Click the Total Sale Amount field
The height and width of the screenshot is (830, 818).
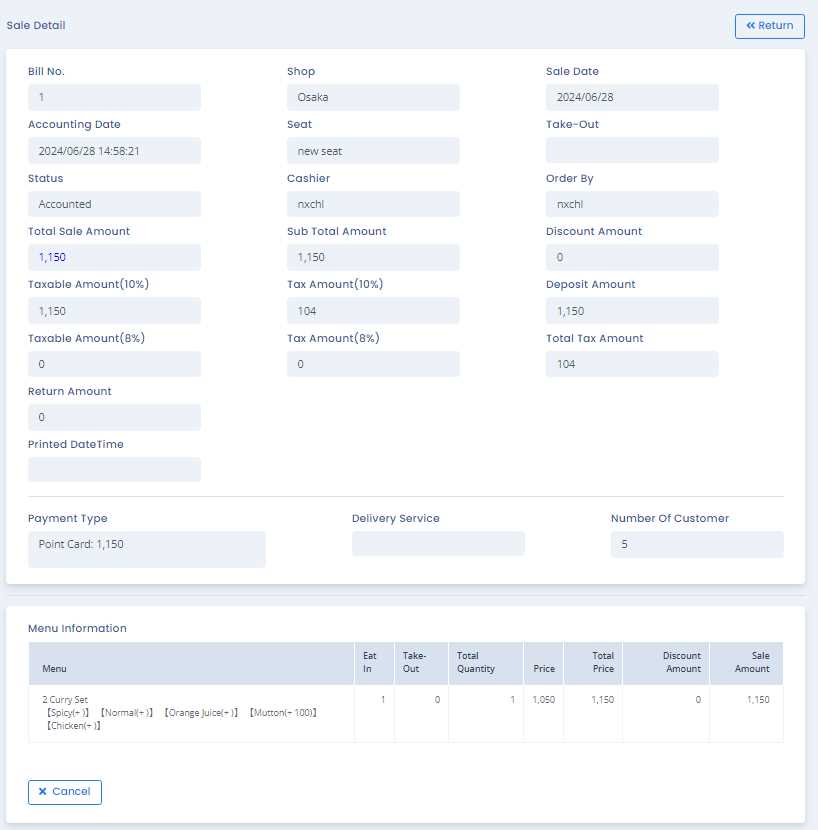[x=114, y=258]
